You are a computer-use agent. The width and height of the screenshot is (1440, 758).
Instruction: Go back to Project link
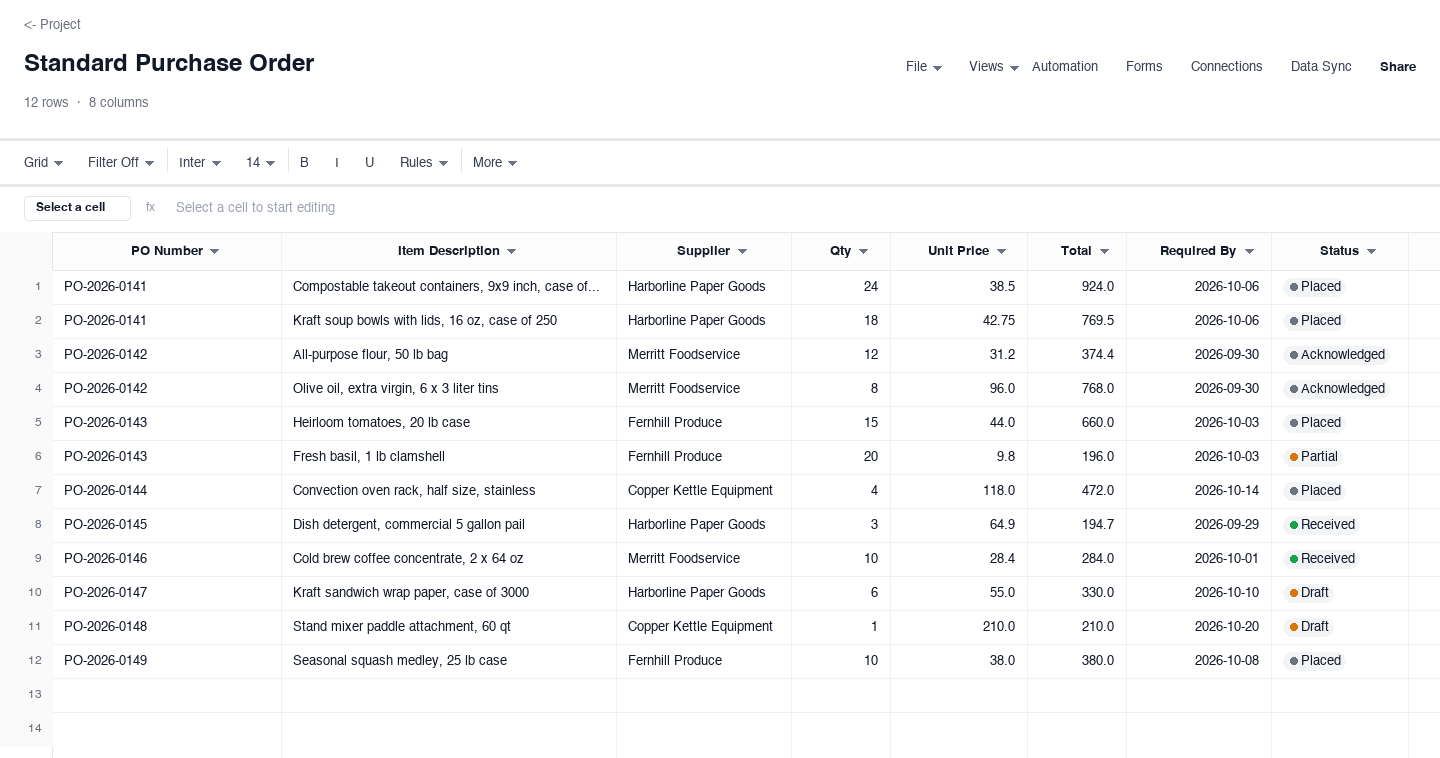(52, 24)
